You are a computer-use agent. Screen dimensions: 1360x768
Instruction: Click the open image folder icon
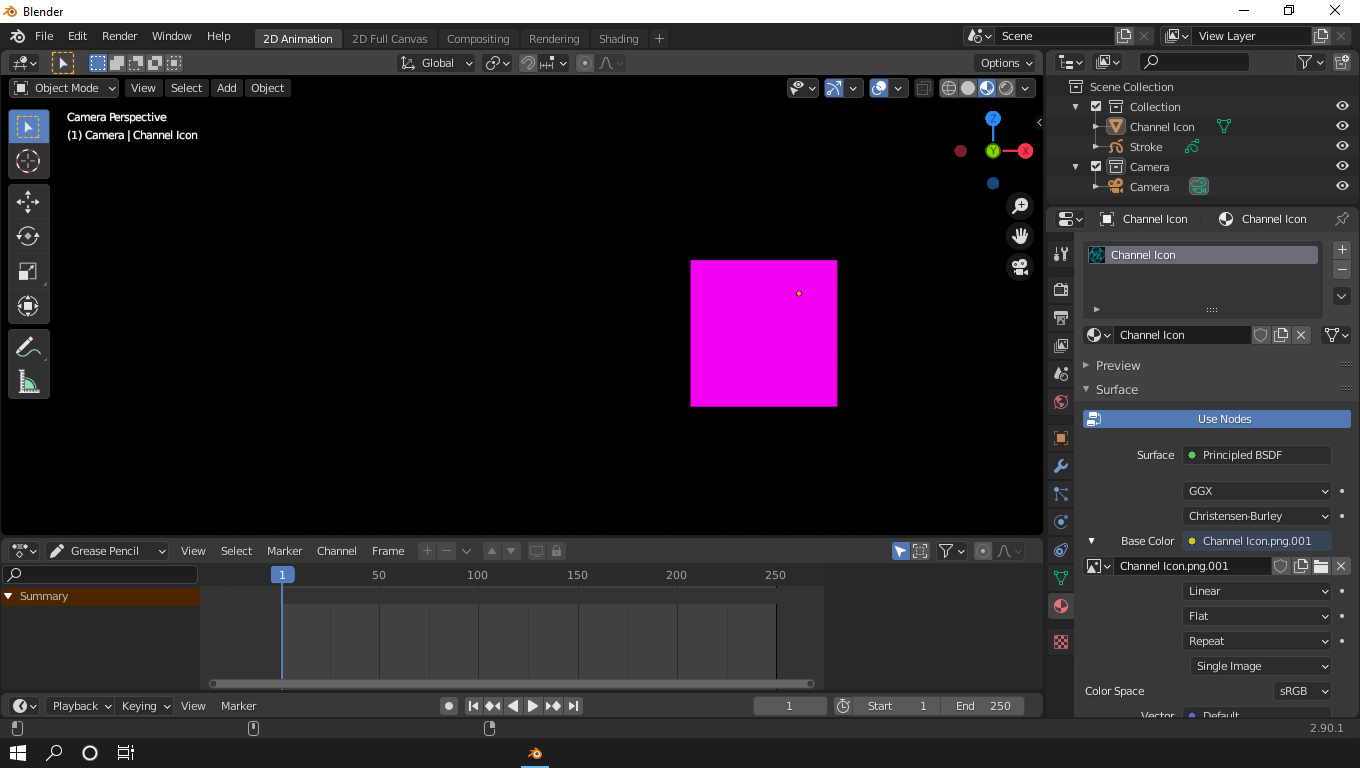point(1321,566)
